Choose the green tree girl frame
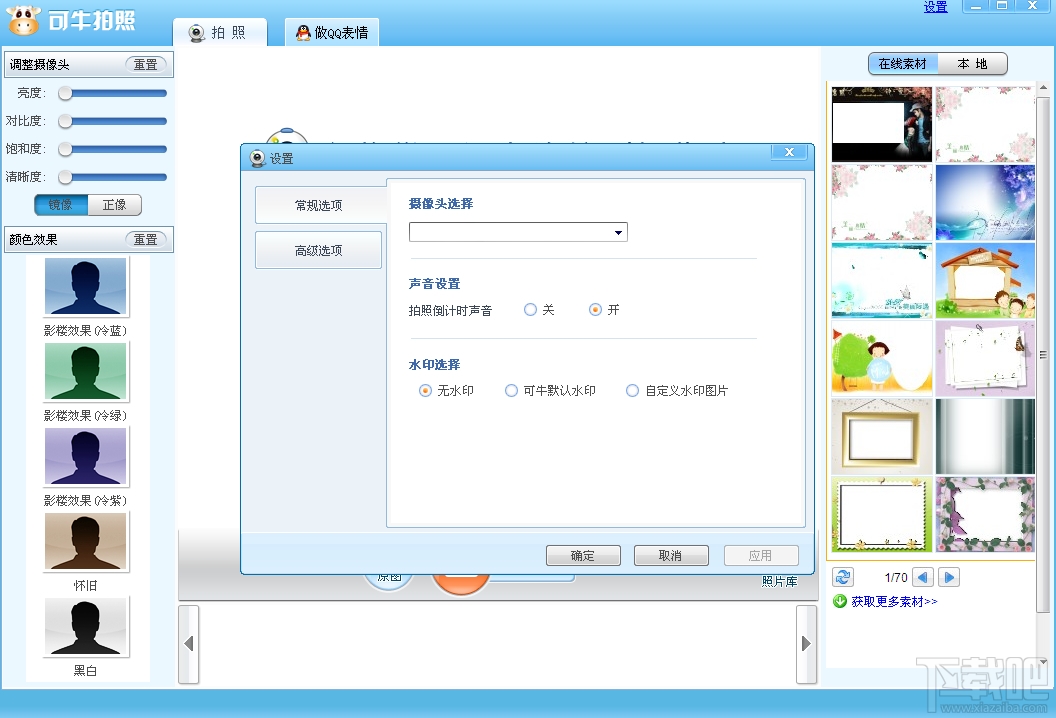The width and height of the screenshot is (1056, 718). 882,358
